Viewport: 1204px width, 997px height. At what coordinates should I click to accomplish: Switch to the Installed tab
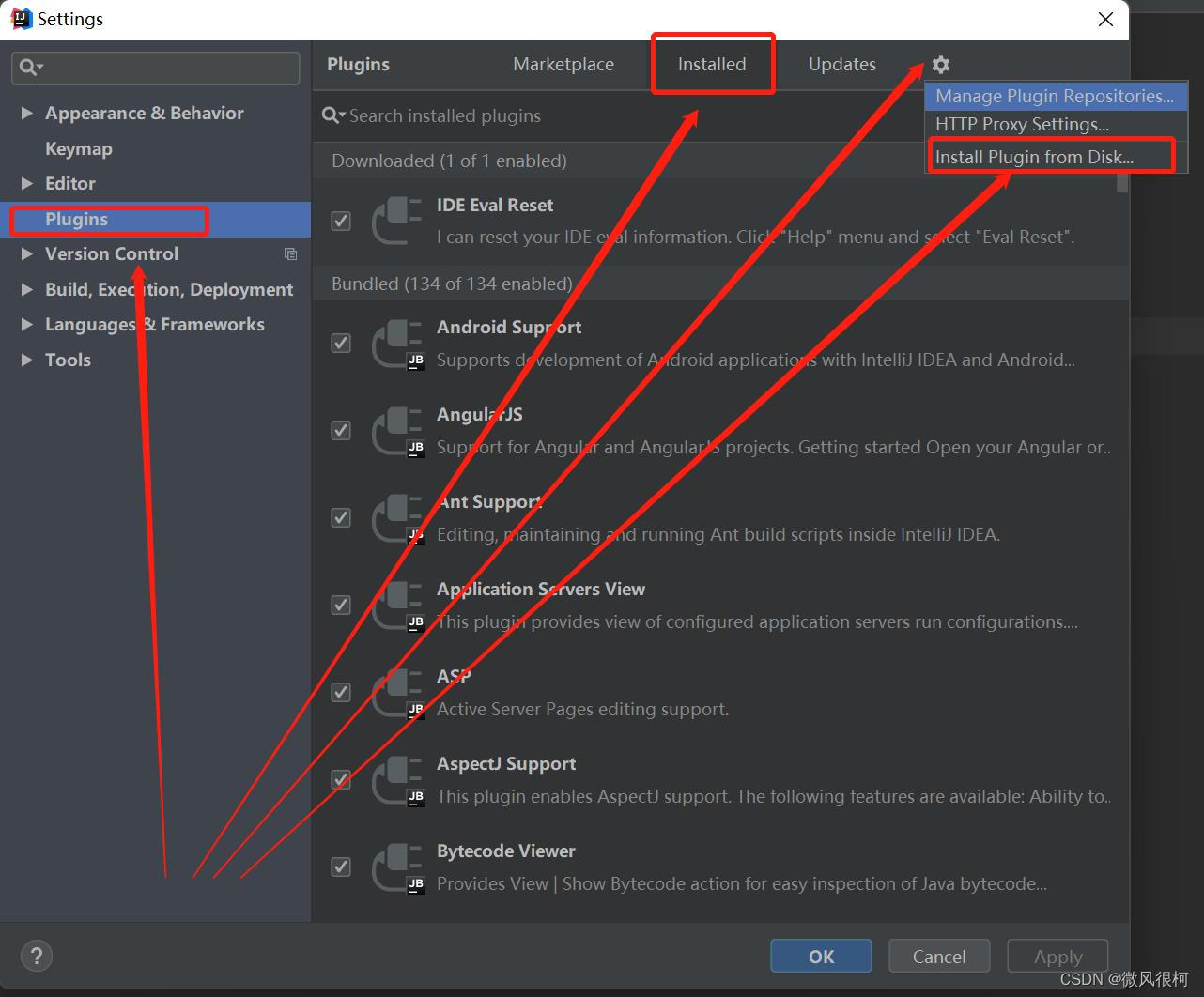point(712,65)
